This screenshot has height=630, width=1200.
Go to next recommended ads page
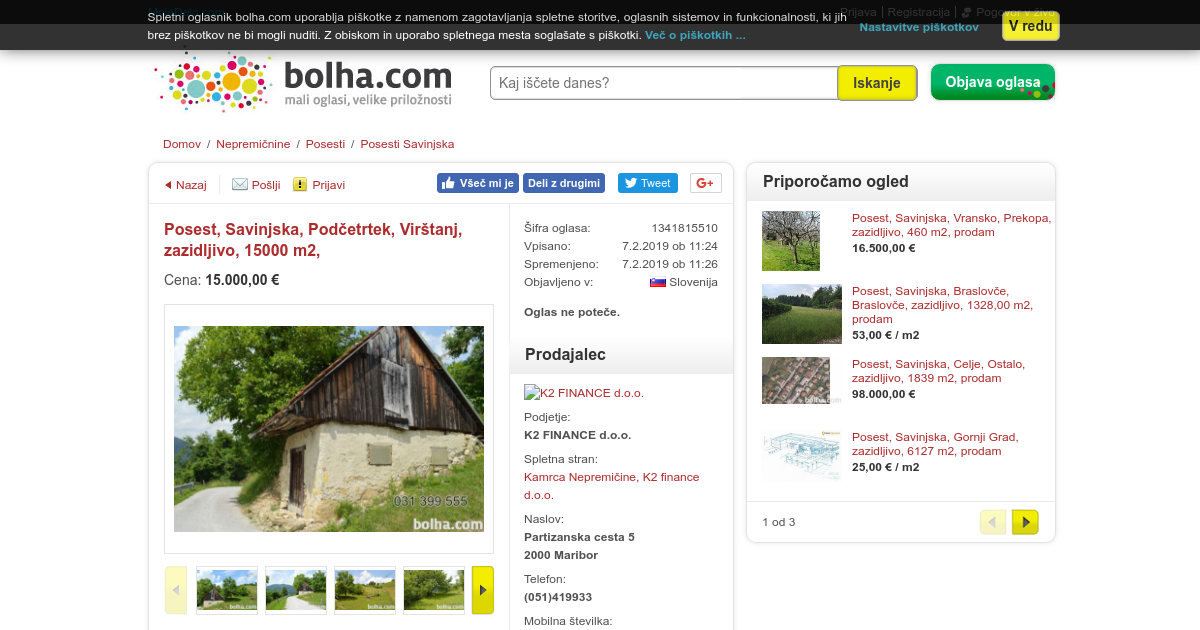(1025, 522)
